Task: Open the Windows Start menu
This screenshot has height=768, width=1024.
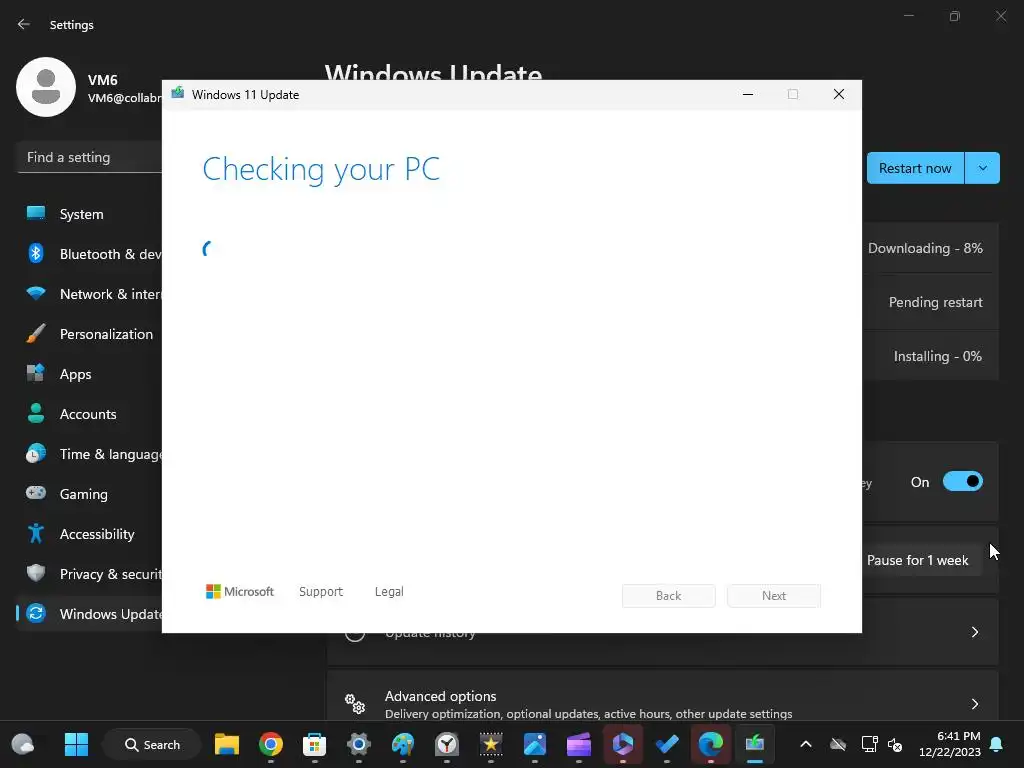Action: point(76,744)
